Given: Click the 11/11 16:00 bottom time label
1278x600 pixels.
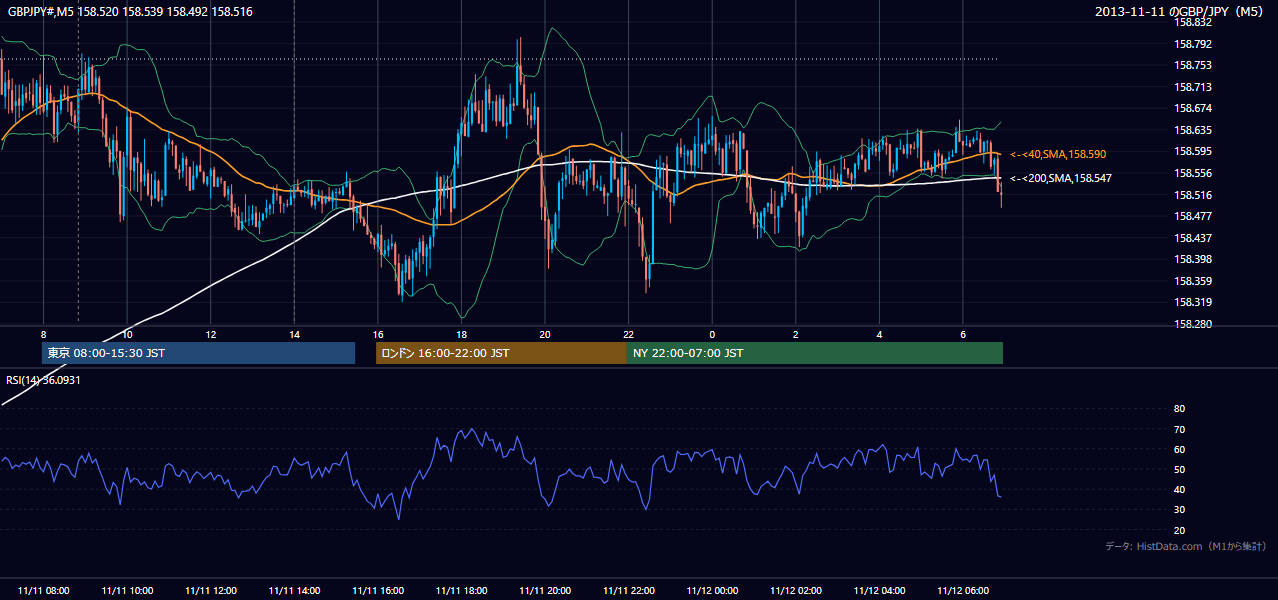Looking at the screenshot, I should click(x=378, y=591).
